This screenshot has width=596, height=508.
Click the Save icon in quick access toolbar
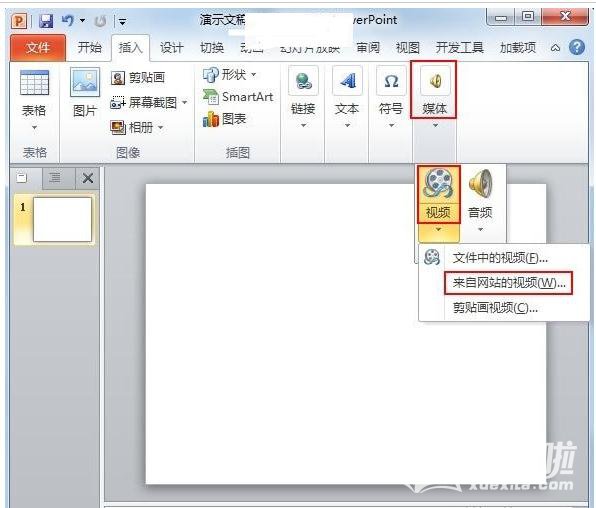click(x=46, y=21)
